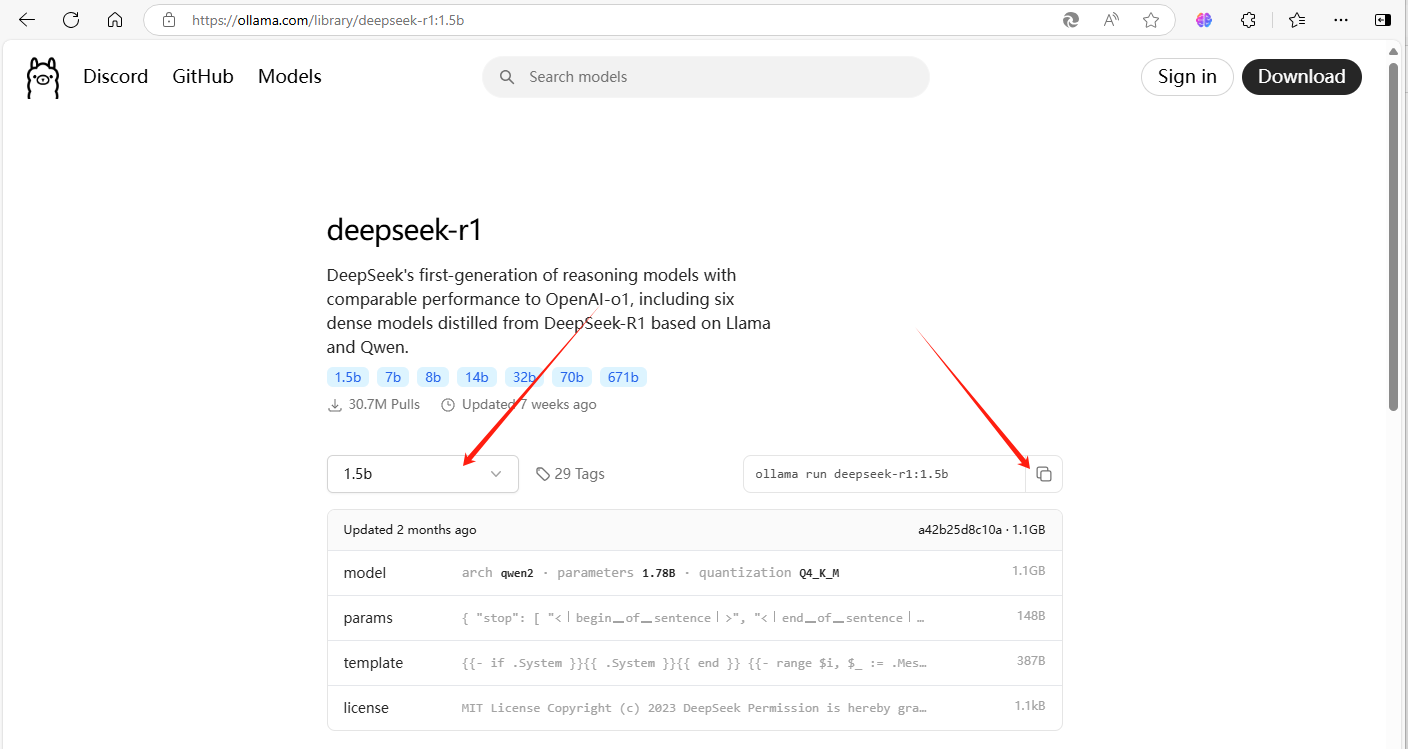Screen dimensions: 1408x749
Task: Click the Download button
Action: click(x=1302, y=77)
